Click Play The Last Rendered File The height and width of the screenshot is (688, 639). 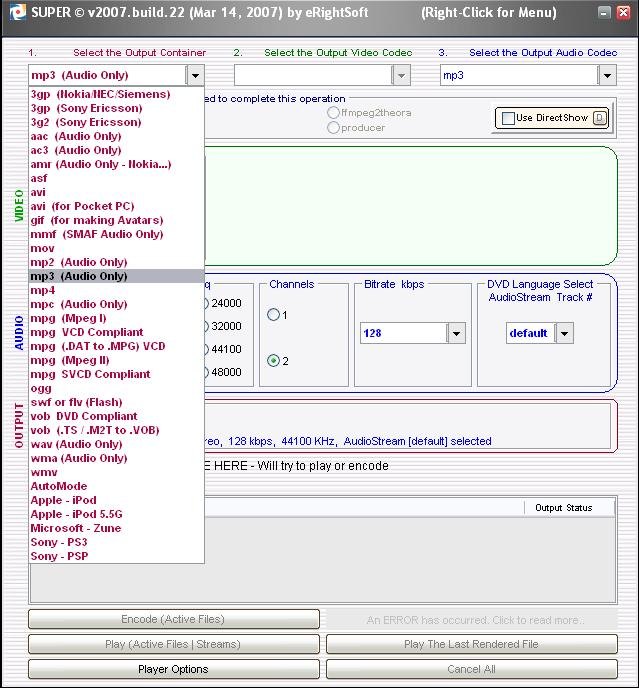coord(472,644)
